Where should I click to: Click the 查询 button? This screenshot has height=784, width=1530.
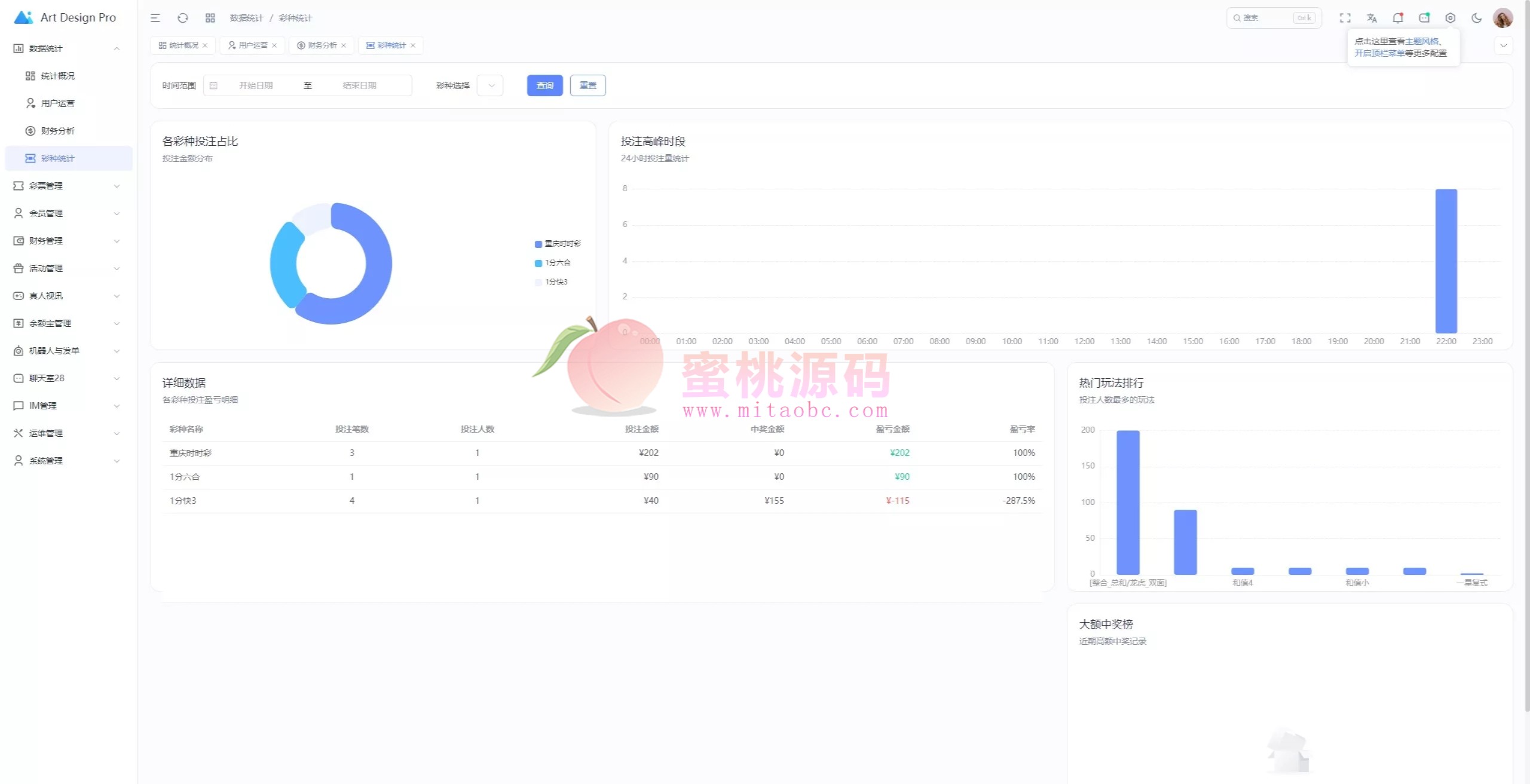tap(544, 85)
